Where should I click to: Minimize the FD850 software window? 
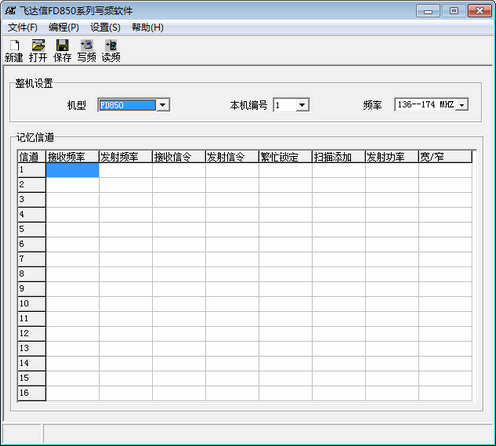point(428,11)
